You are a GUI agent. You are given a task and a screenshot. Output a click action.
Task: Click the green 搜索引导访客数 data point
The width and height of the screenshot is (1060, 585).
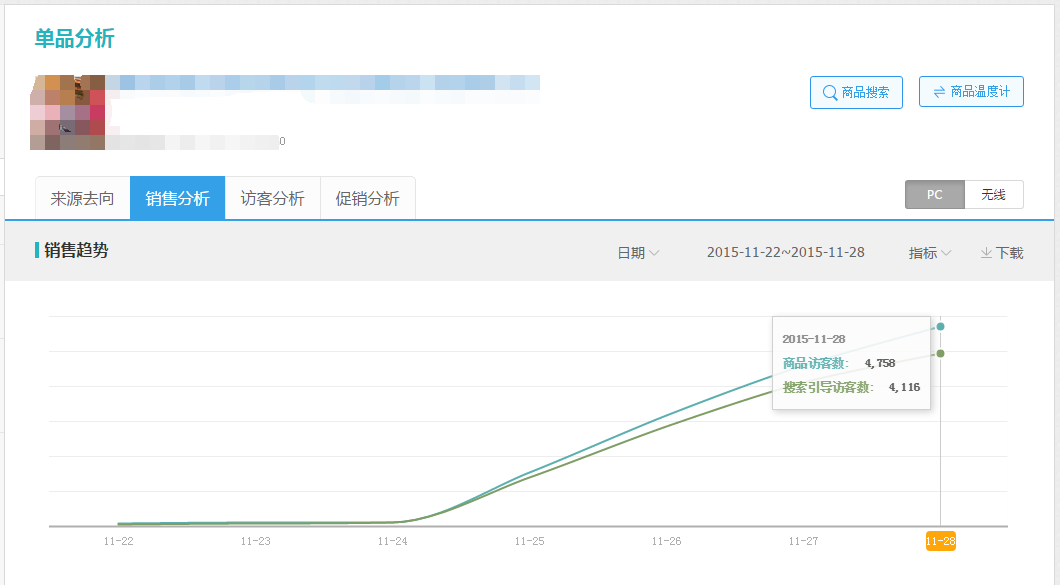coord(940,353)
